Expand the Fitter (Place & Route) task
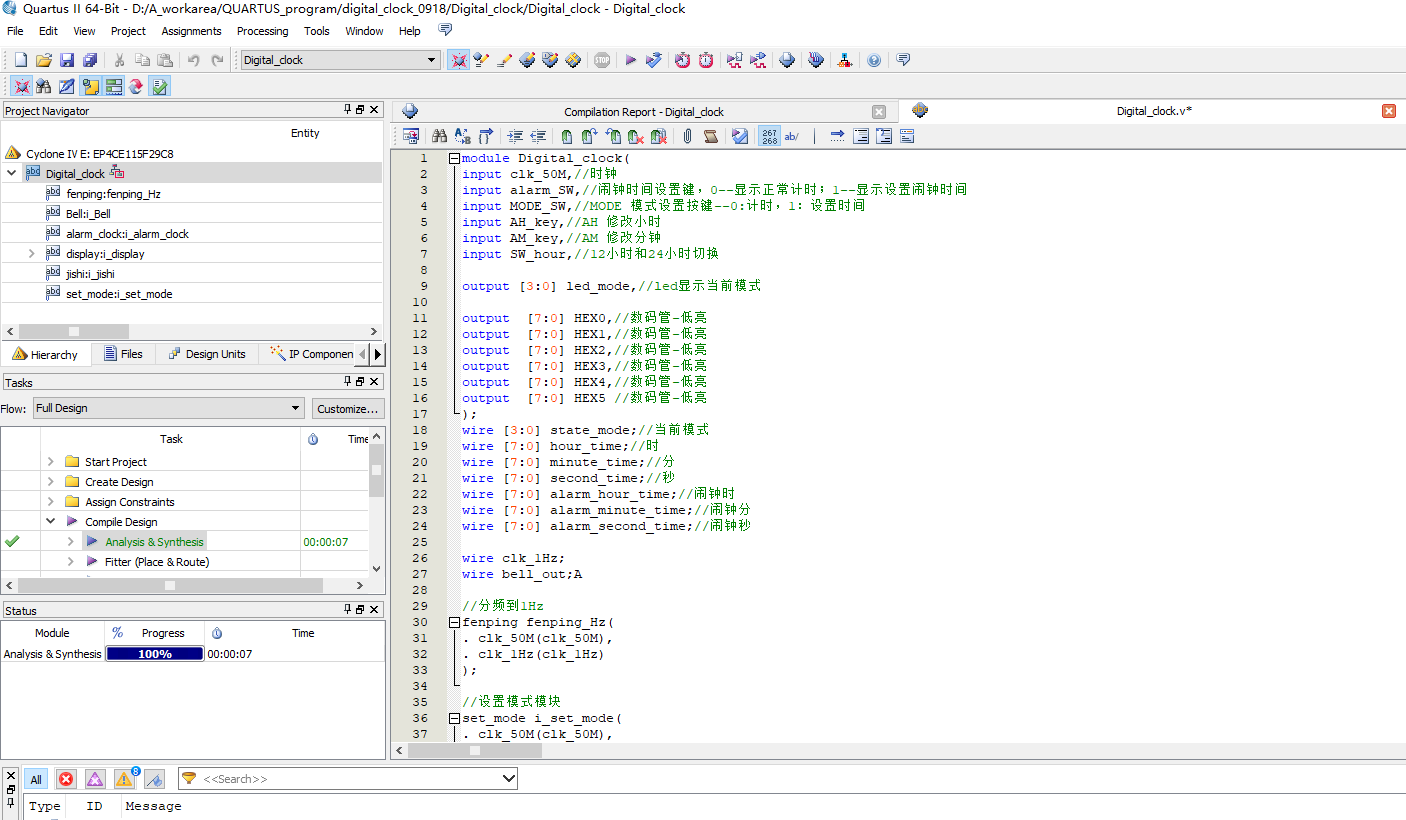The height and width of the screenshot is (820, 1406). coord(71,561)
